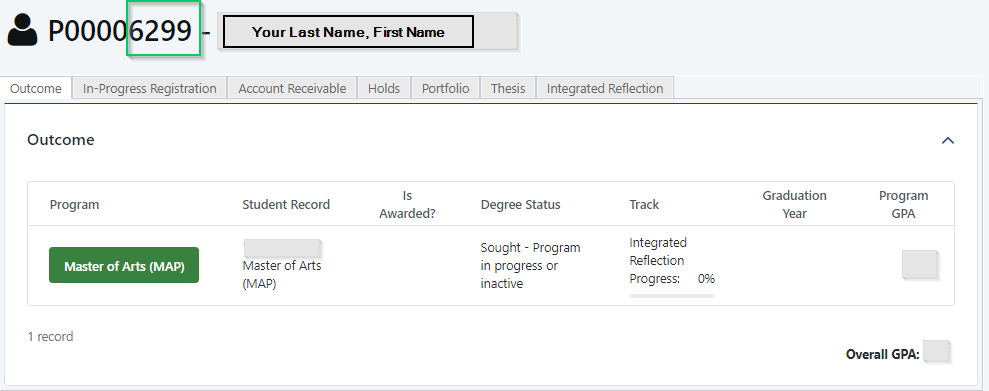The height and width of the screenshot is (391, 989).
Task: Select the Holds tab
Action: tap(384, 88)
